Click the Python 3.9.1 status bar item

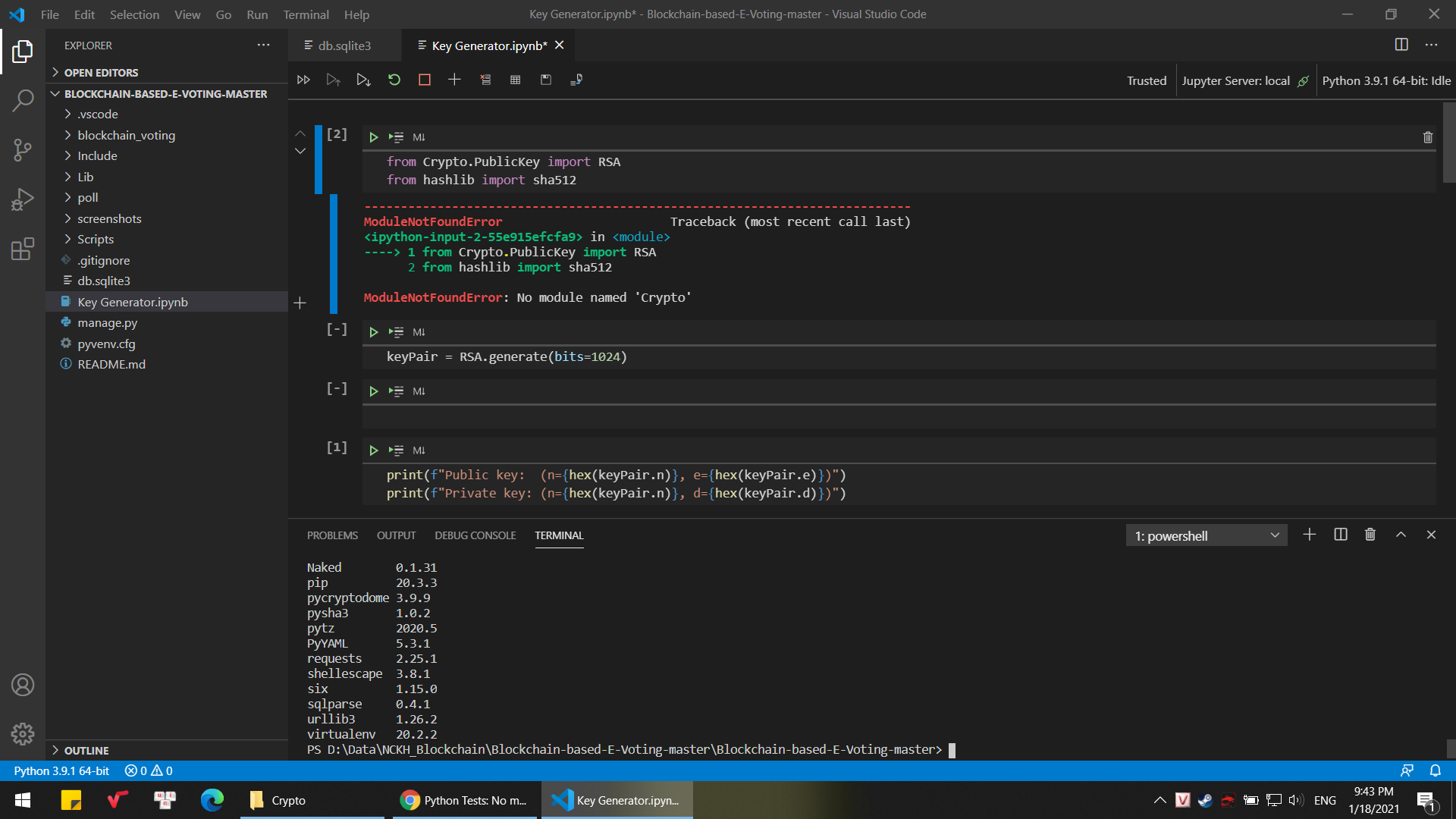point(62,770)
